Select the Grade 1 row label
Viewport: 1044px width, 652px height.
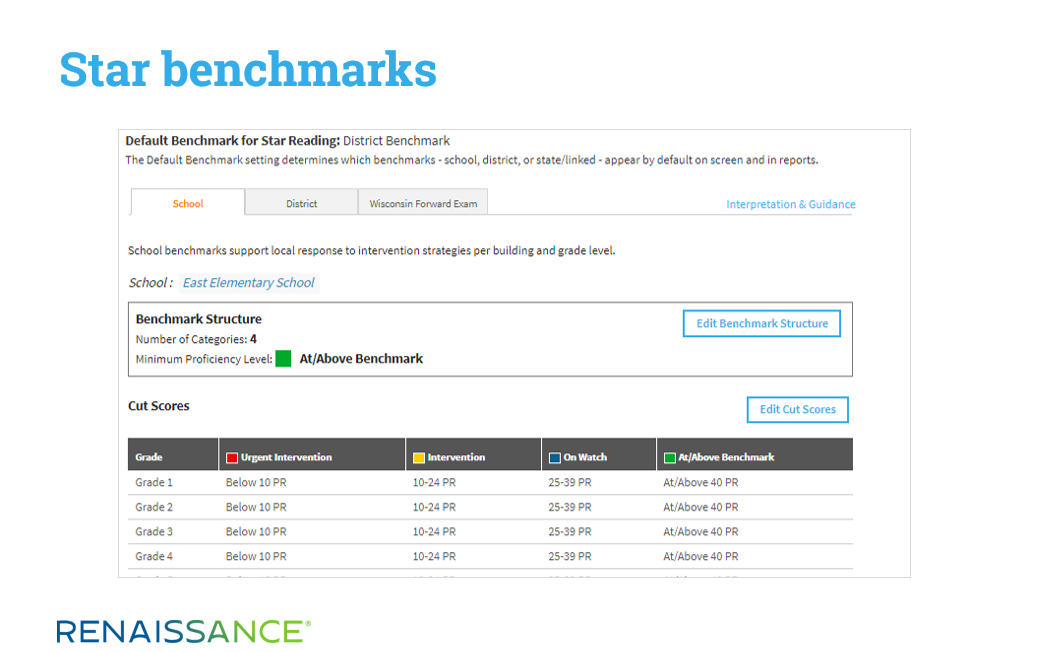point(154,483)
